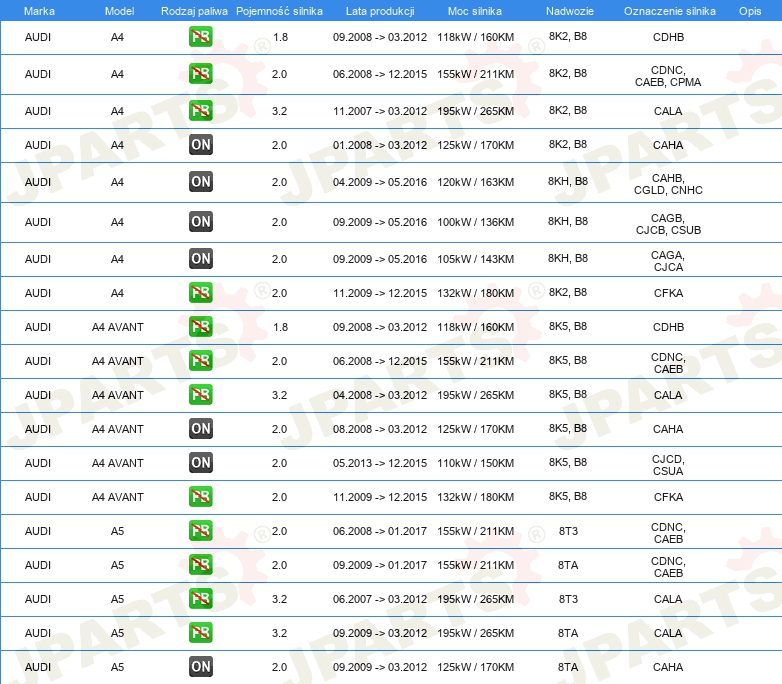This screenshot has width=782, height=684.
Task: Click the date range 01.2008 -> 03.2012
Action: (380, 145)
